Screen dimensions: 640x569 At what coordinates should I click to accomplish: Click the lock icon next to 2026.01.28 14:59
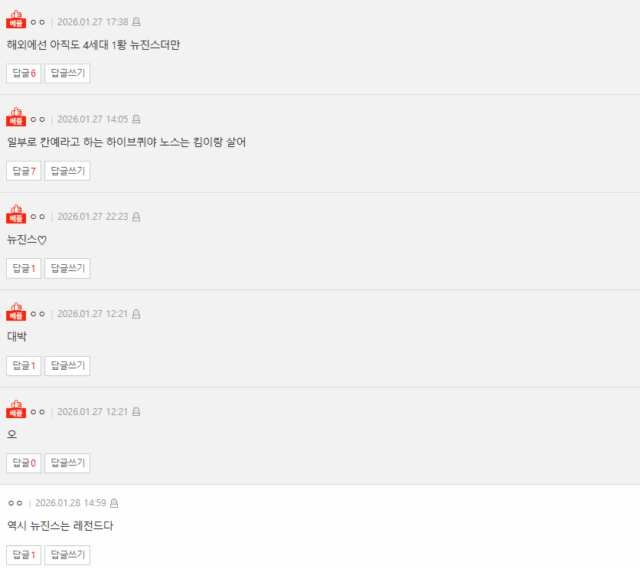[114, 503]
